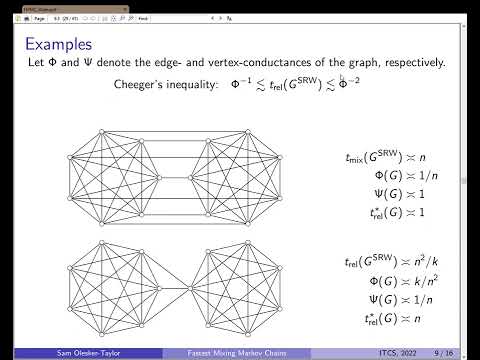
Task: Go to the previous page with the back arrow
Action: (85, 19)
